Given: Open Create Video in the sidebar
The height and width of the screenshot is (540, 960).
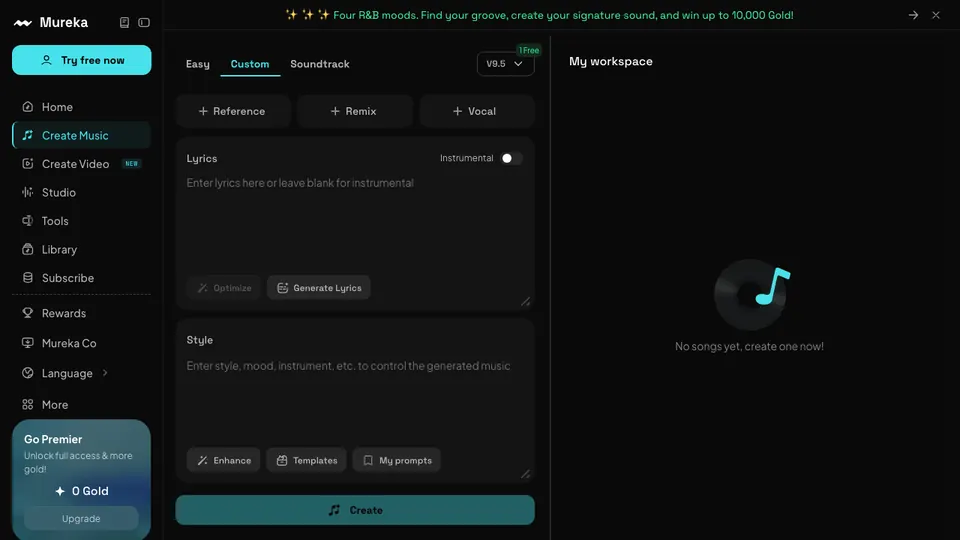Looking at the screenshot, I should click(81, 164).
